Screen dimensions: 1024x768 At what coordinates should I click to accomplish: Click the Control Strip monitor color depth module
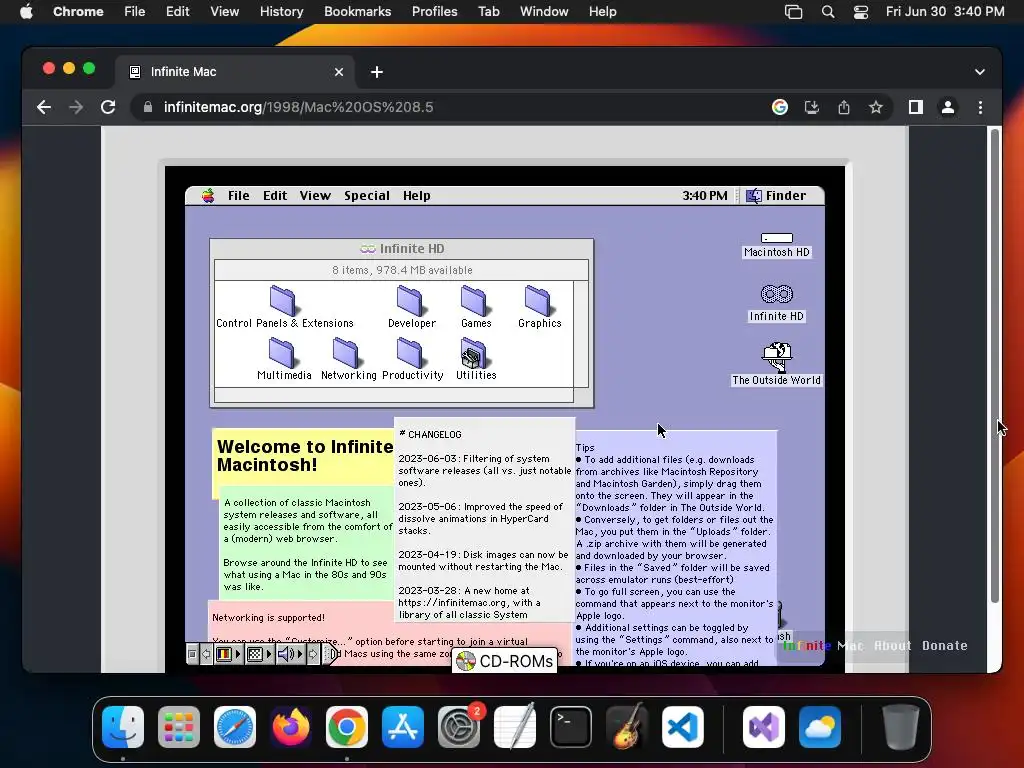[x=223, y=654]
